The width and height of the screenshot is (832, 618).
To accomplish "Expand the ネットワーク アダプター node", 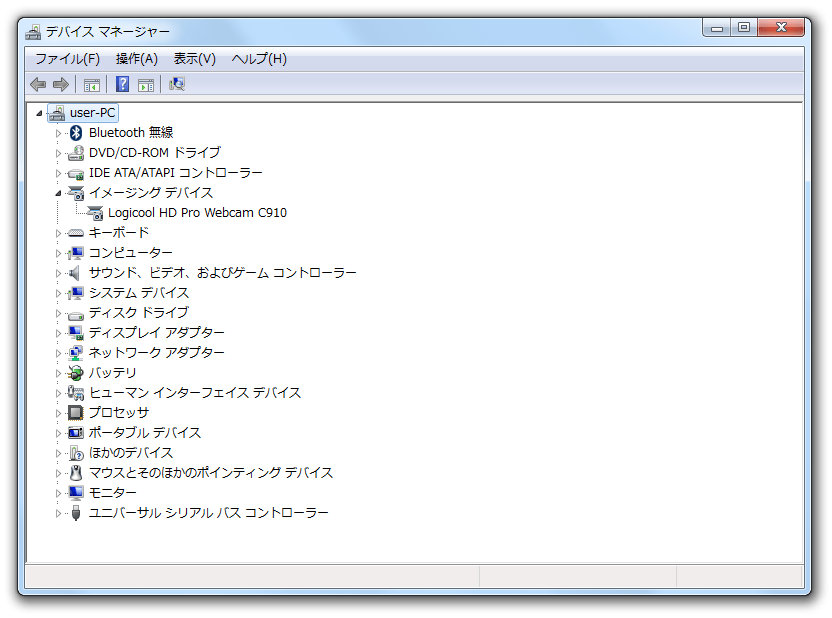I will [x=58, y=353].
